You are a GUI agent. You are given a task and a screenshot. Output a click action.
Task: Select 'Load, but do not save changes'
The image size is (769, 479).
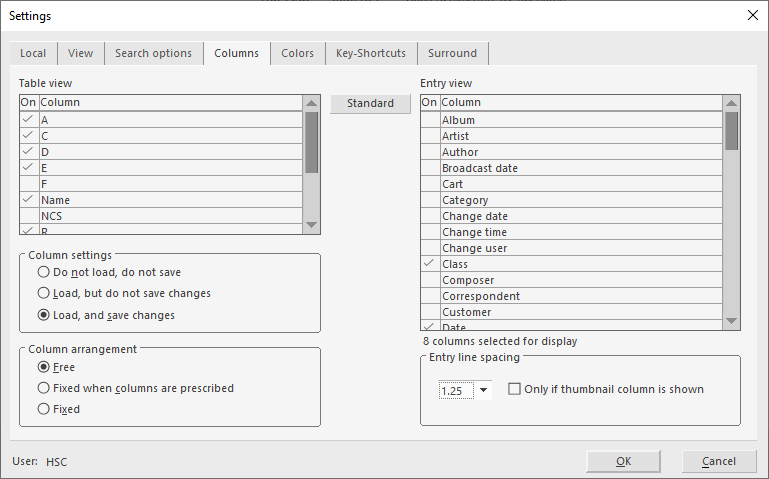tap(43, 293)
